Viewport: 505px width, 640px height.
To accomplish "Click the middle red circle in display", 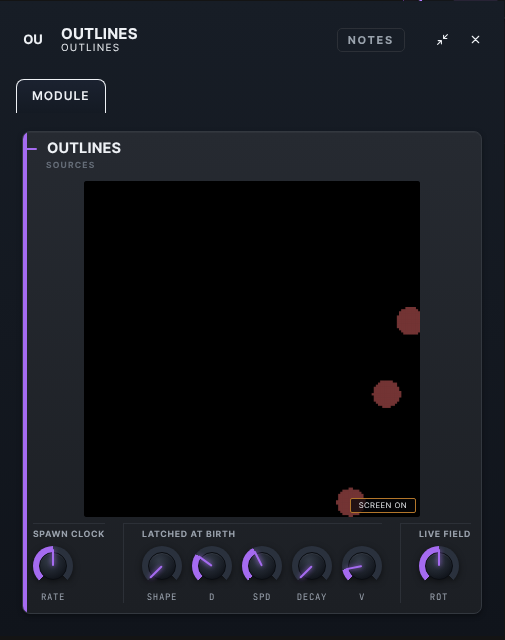I will coord(387,394).
